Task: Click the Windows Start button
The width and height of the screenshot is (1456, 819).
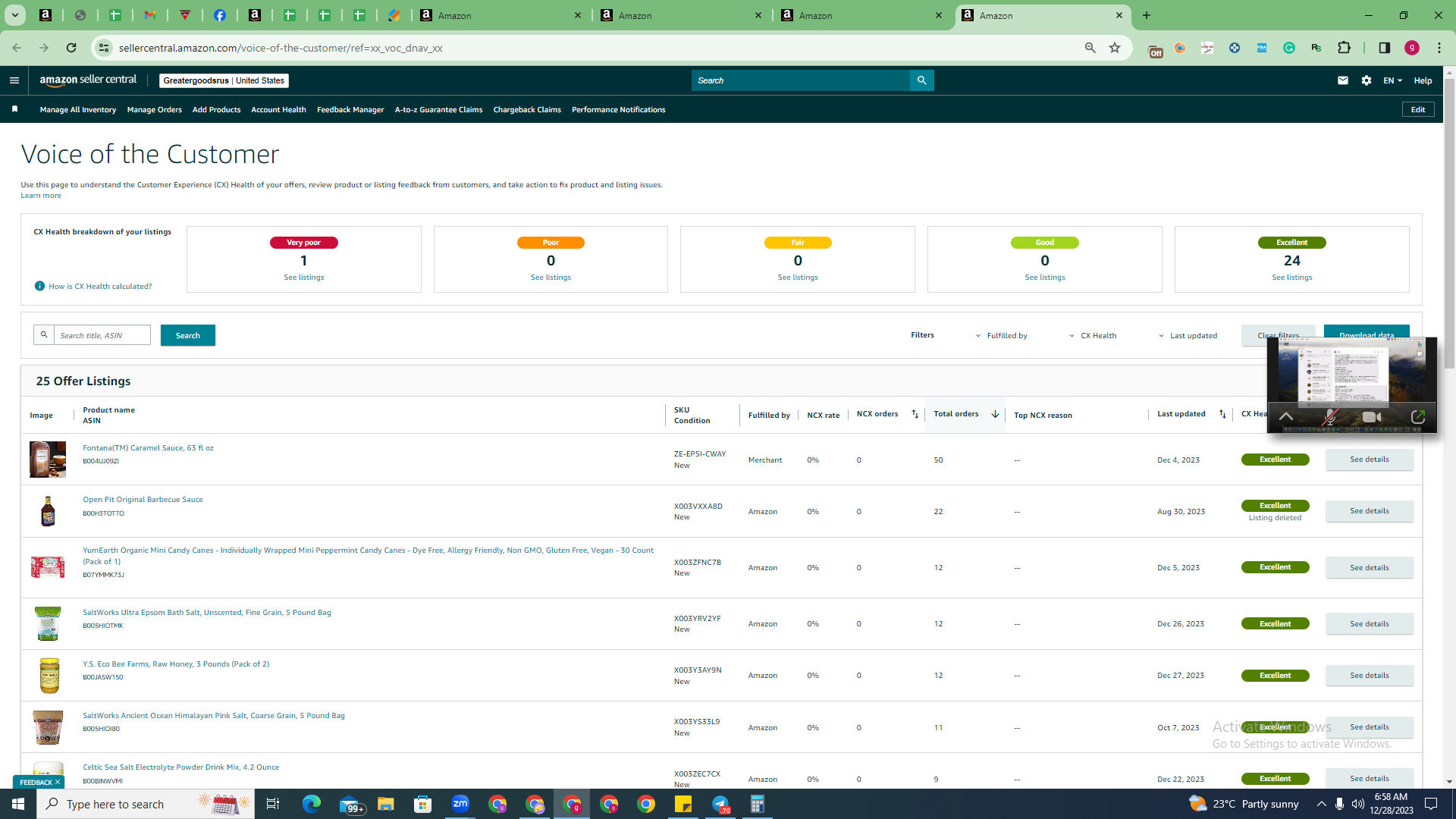Action: pos(18,804)
